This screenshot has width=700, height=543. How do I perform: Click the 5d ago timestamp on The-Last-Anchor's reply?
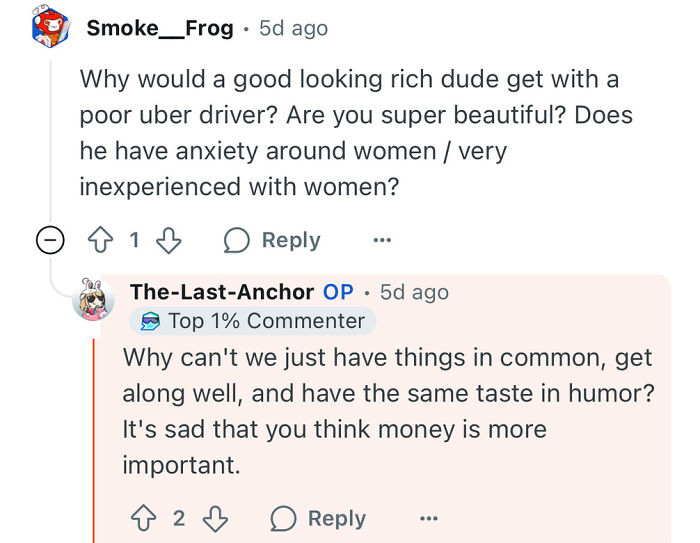point(414,292)
